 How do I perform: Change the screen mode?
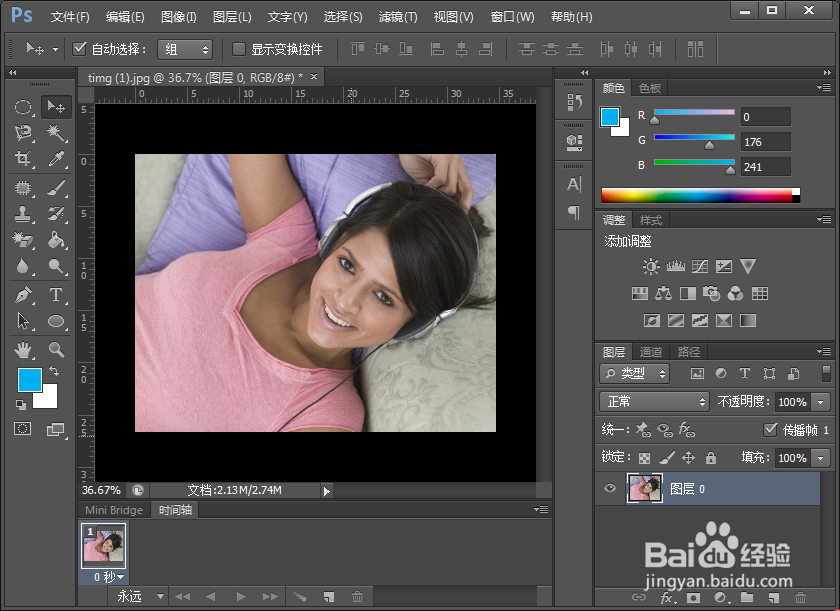(x=56, y=429)
